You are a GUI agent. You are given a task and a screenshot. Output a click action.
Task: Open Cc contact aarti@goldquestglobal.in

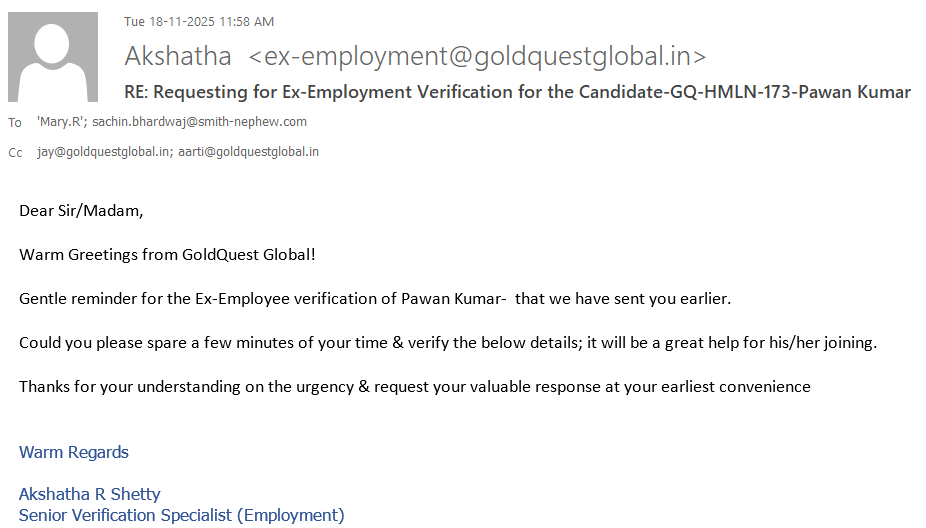coord(248,152)
